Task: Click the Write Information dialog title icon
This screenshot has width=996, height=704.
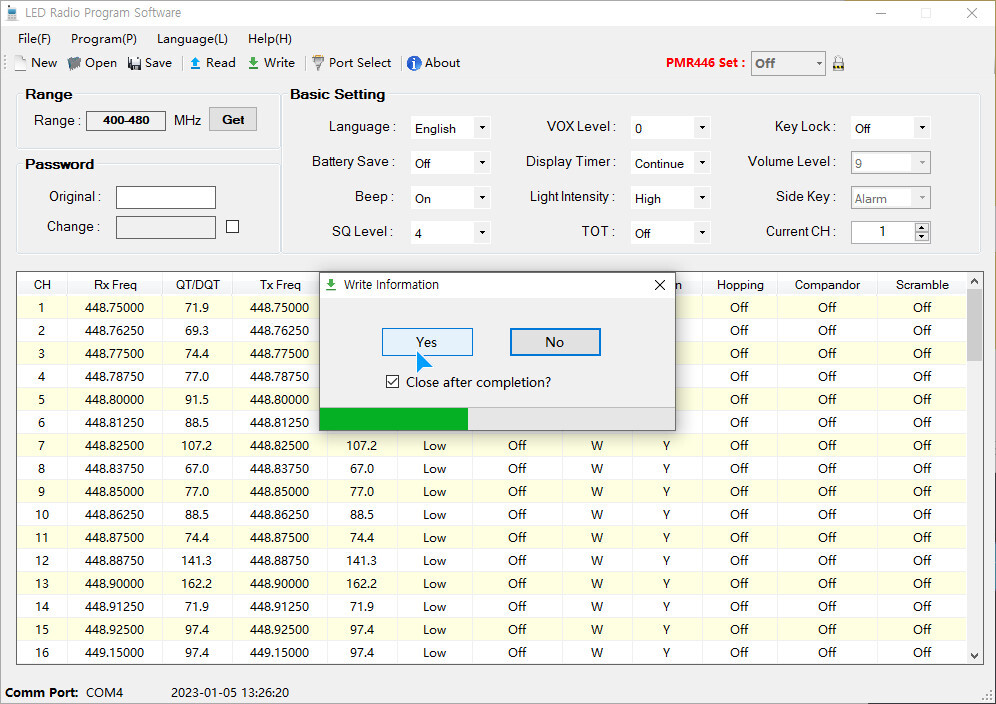Action: pos(331,285)
